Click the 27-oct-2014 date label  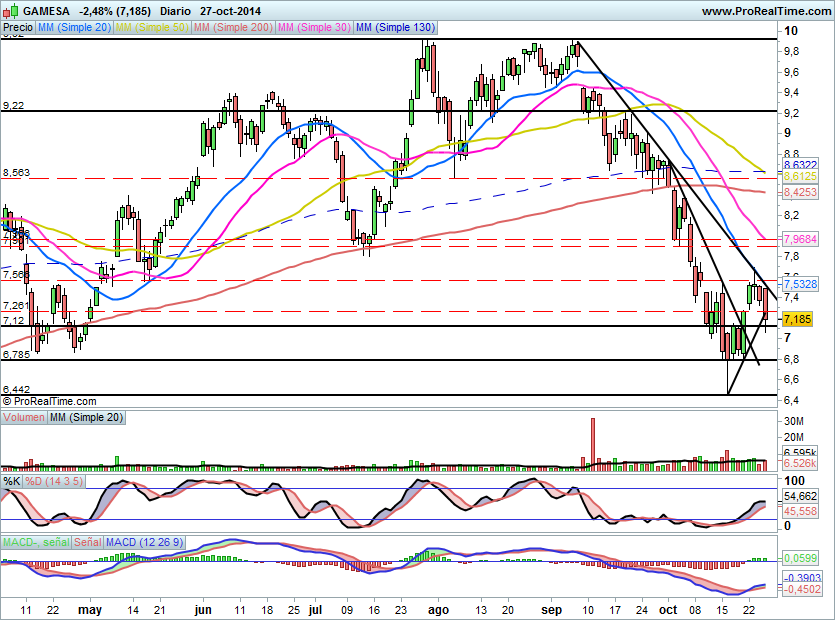point(231,11)
